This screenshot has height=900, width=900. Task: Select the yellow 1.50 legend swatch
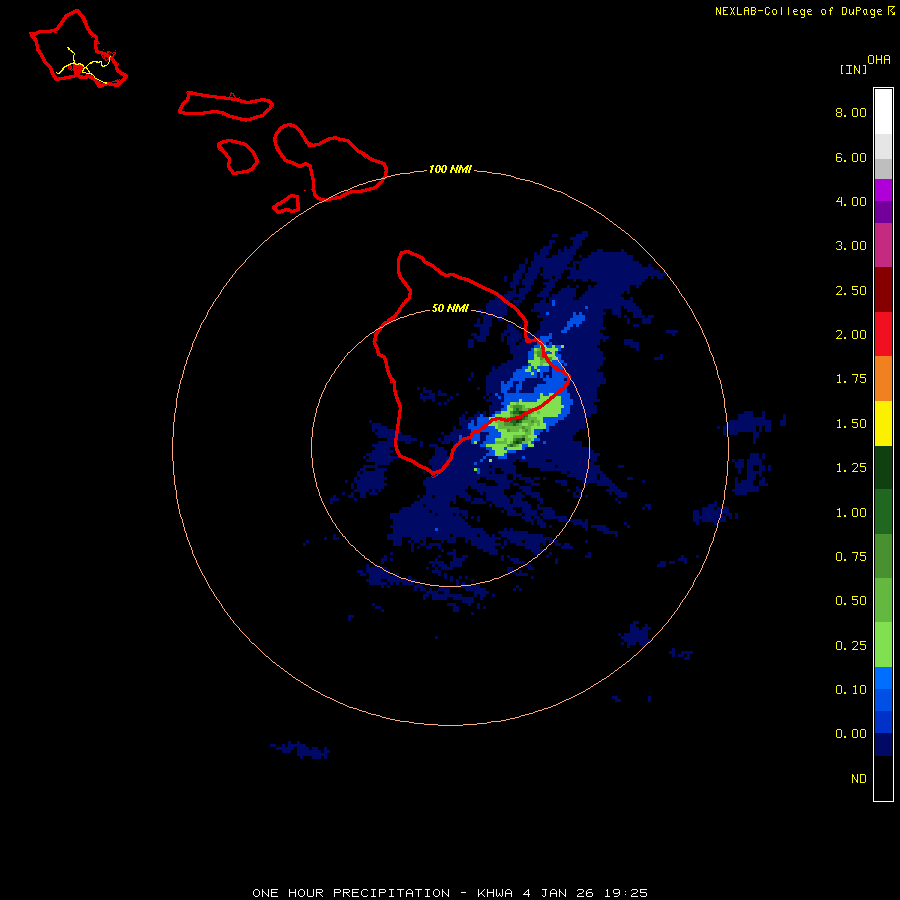883,424
